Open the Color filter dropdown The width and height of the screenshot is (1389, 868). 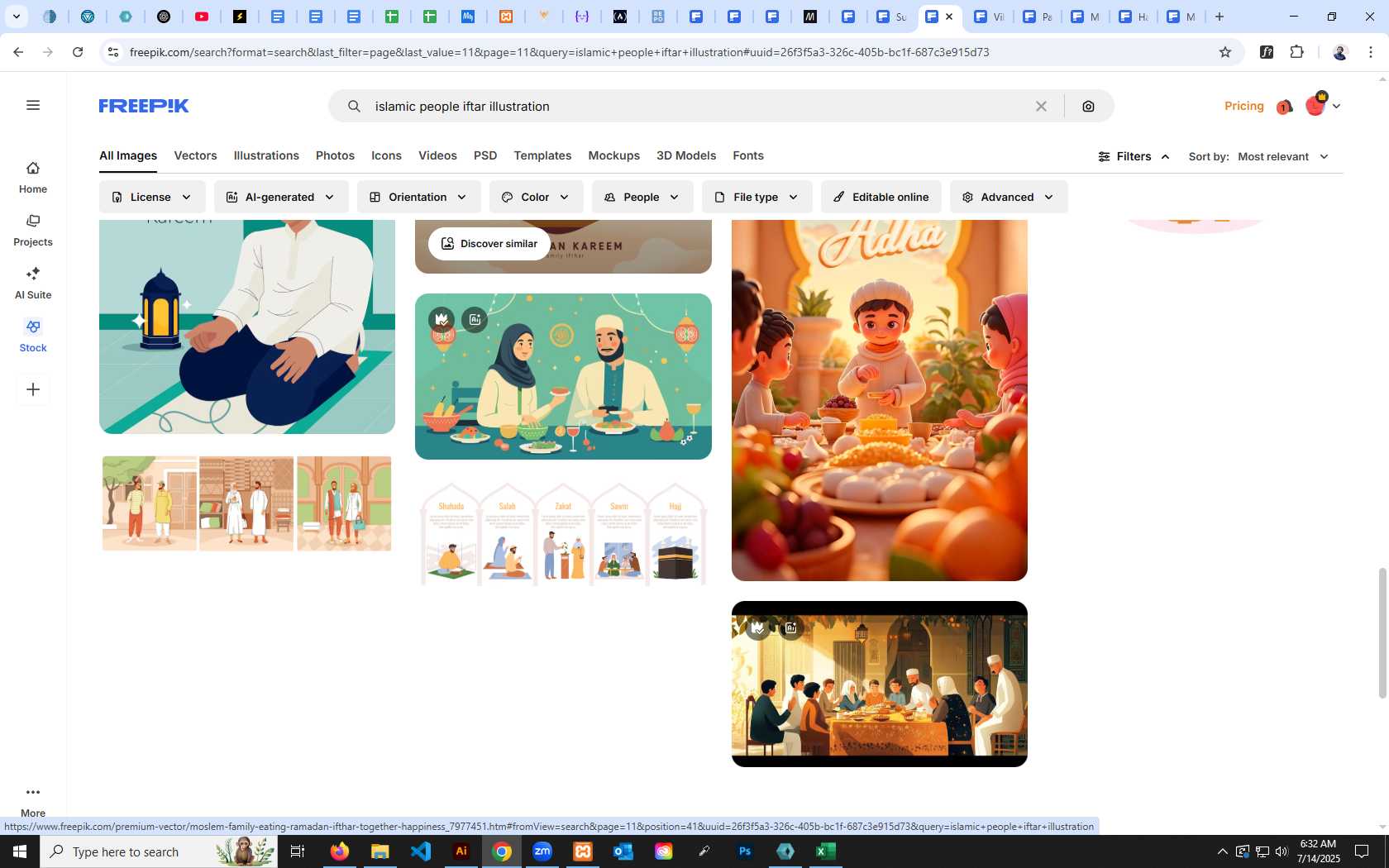[536, 197]
